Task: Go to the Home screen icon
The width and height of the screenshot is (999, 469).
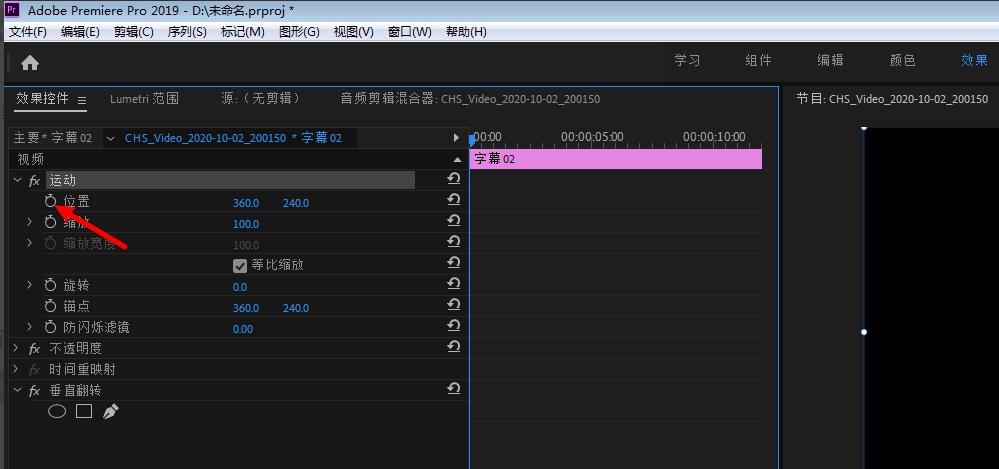Action: click(x=30, y=62)
